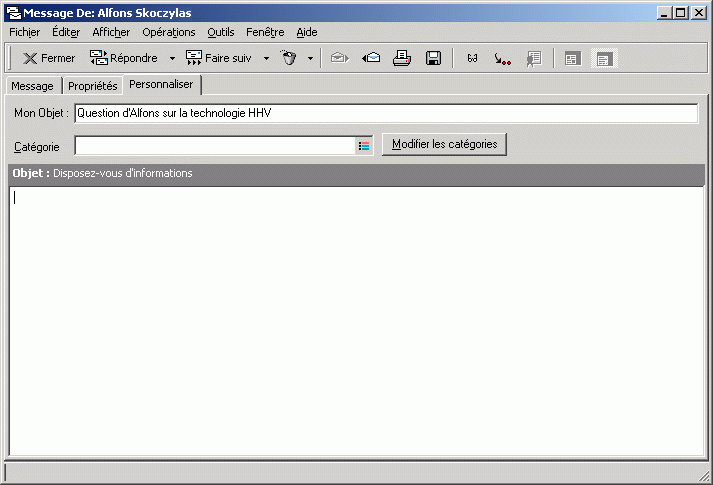The width and height of the screenshot is (713, 485).
Task: Click the Répondre reply button
Action: [x=124, y=58]
